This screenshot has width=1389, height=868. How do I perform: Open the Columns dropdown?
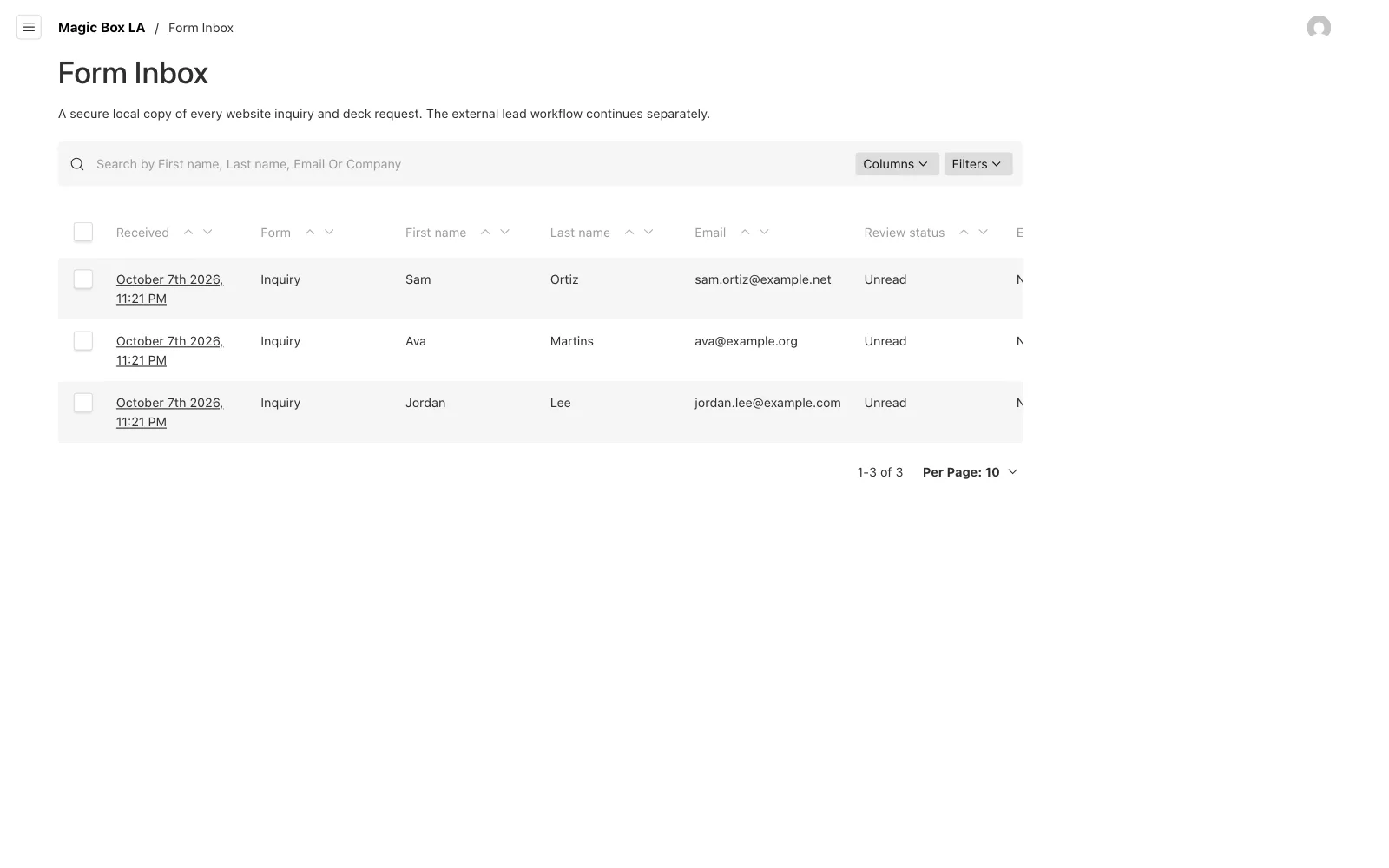pyautogui.click(x=897, y=164)
